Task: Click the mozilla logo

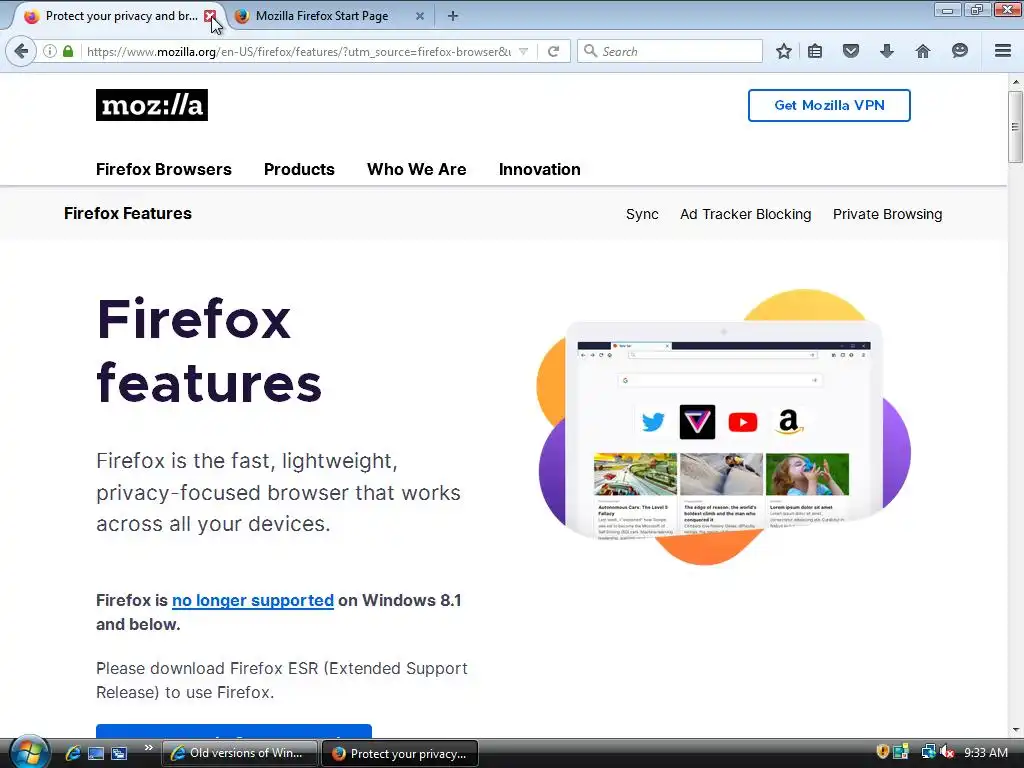Action: pyautogui.click(x=152, y=105)
